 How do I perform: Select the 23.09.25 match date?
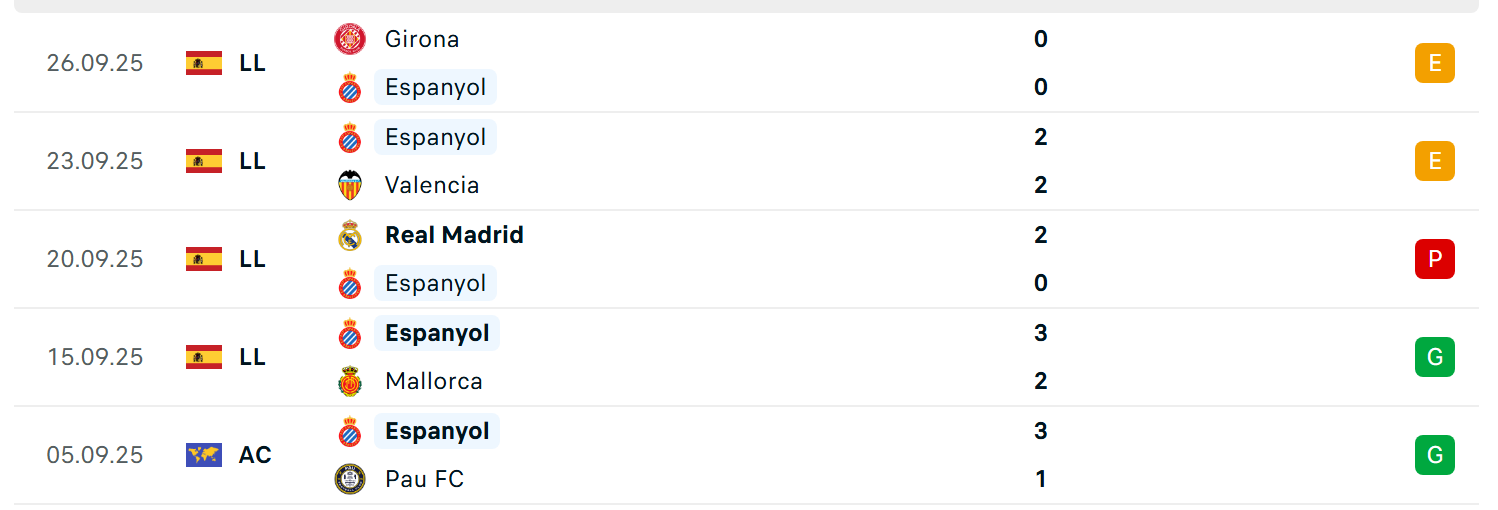tap(95, 161)
